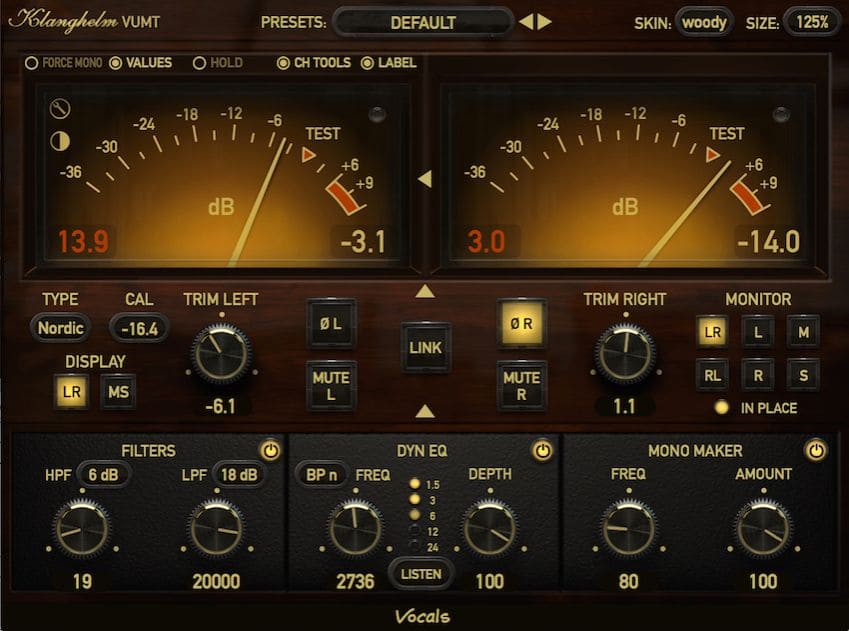The height and width of the screenshot is (631, 849).
Task: Go to next preset with right arrow
Action: (544, 22)
